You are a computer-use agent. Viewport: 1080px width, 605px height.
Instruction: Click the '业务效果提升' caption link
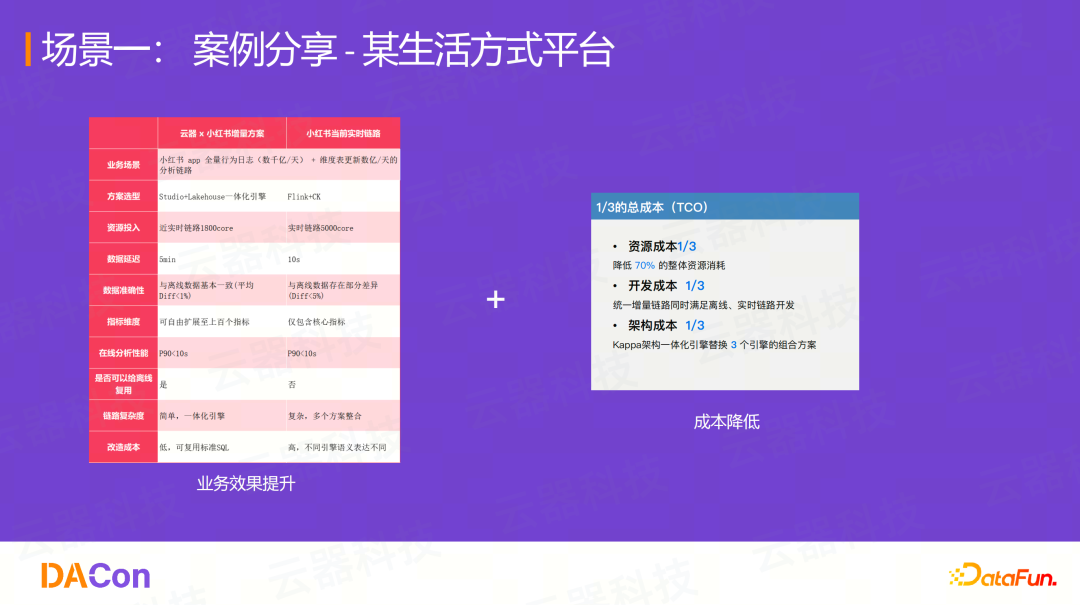tap(244, 484)
